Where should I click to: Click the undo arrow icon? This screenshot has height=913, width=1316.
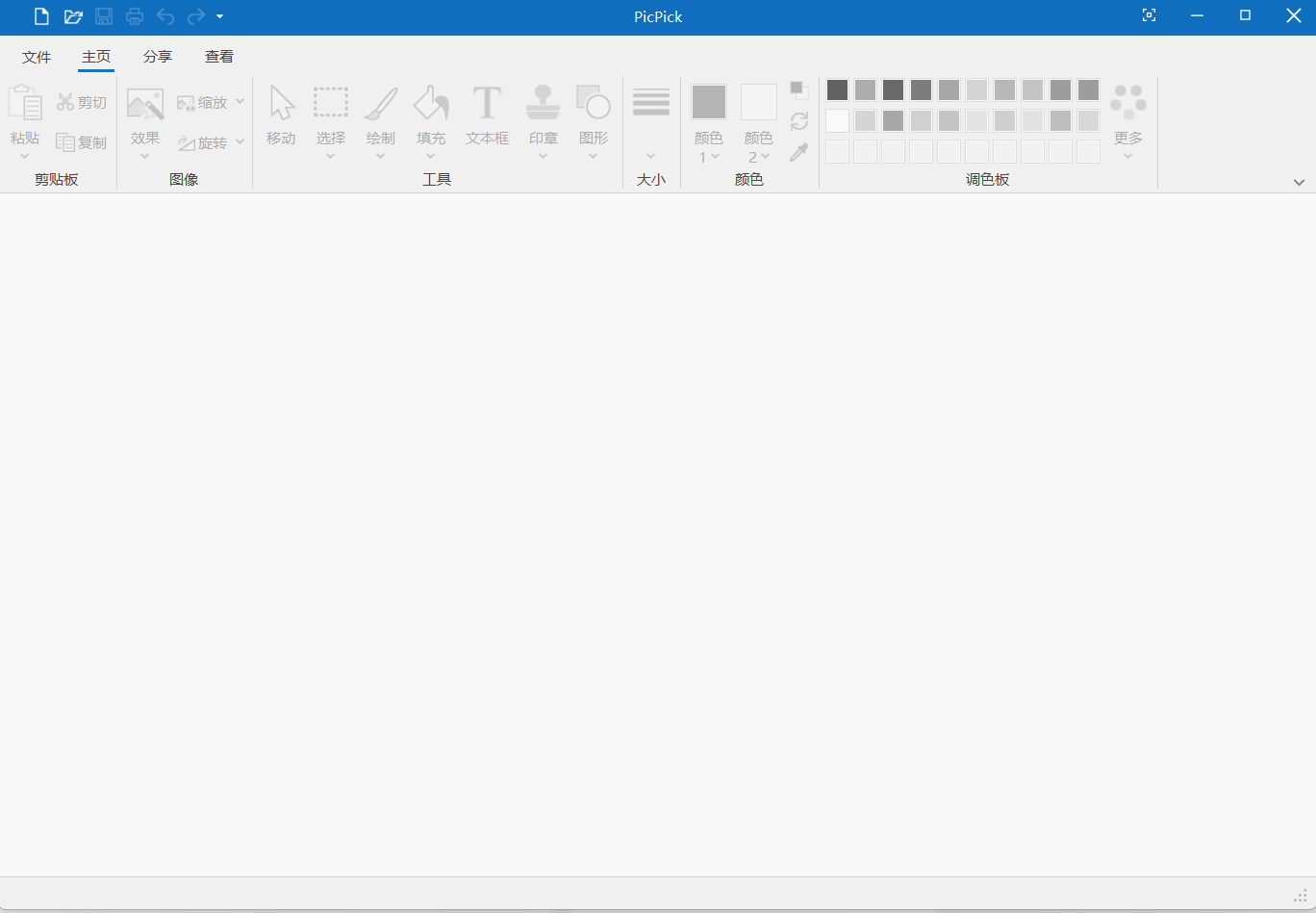[164, 16]
